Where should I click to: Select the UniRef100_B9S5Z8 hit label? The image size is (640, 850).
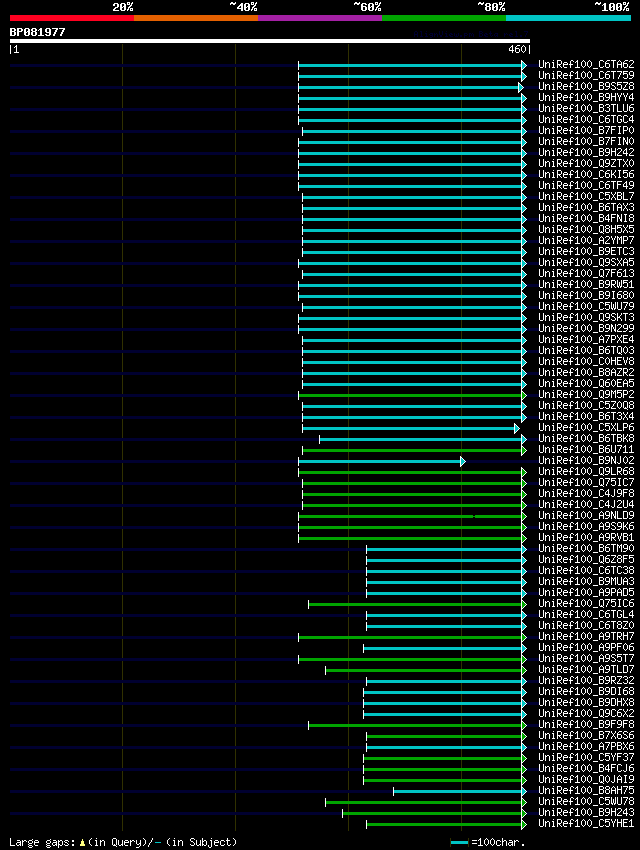pos(586,86)
